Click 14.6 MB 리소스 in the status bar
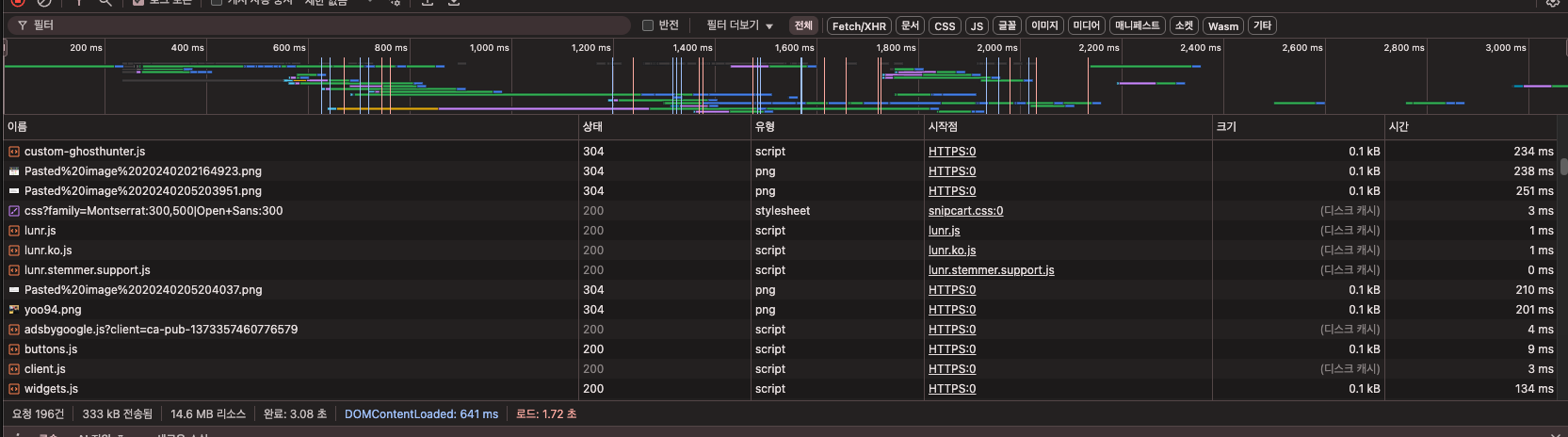 click(x=208, y=414)
